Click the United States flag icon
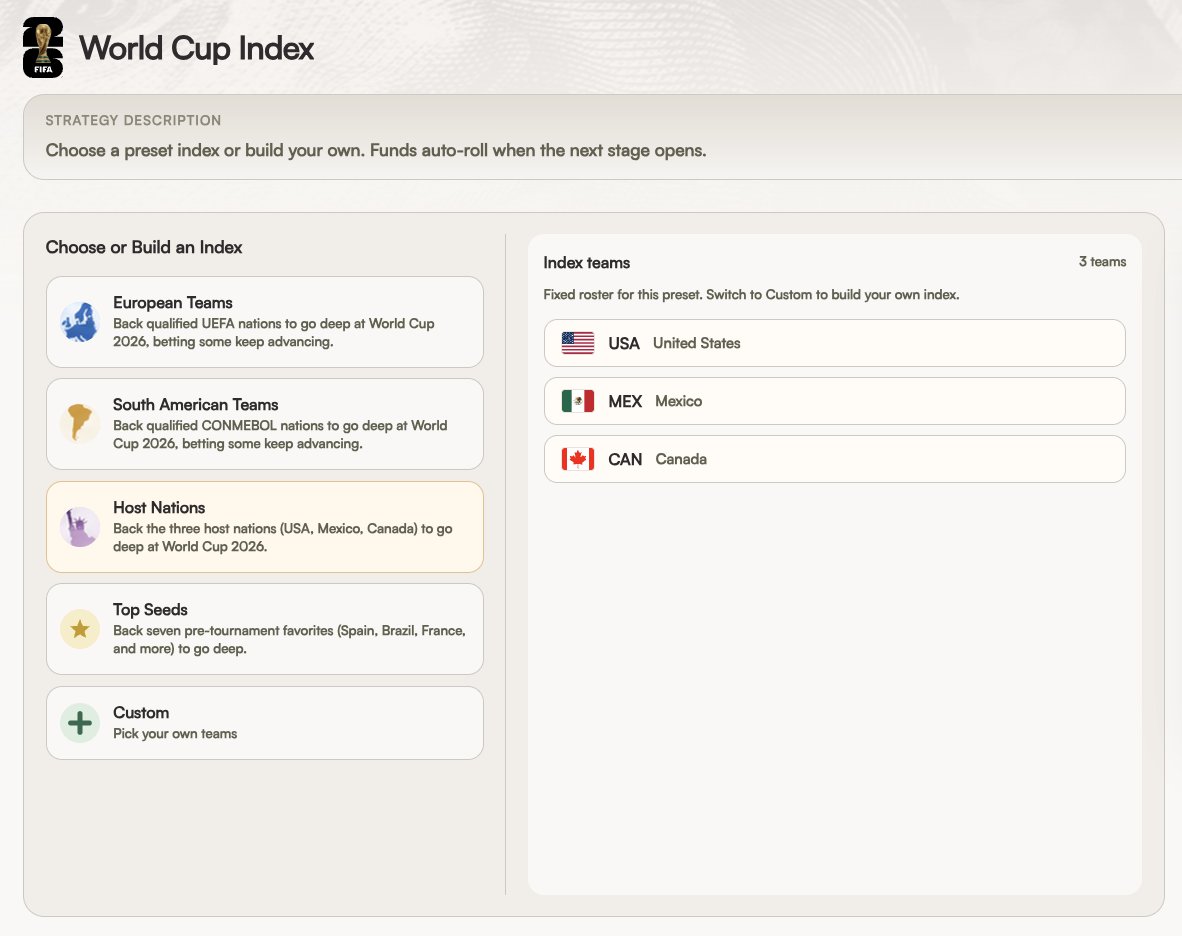 point(578,343)
